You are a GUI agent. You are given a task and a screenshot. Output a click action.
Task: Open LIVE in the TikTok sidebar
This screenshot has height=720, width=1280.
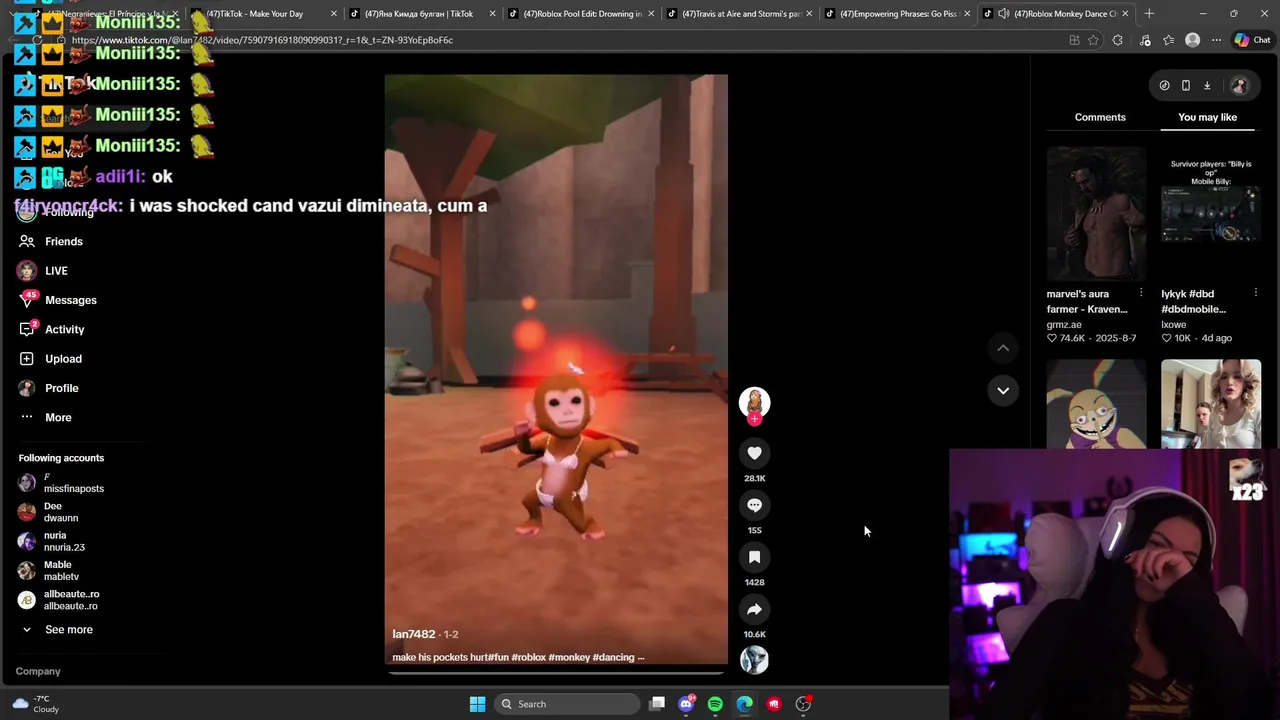56,270
